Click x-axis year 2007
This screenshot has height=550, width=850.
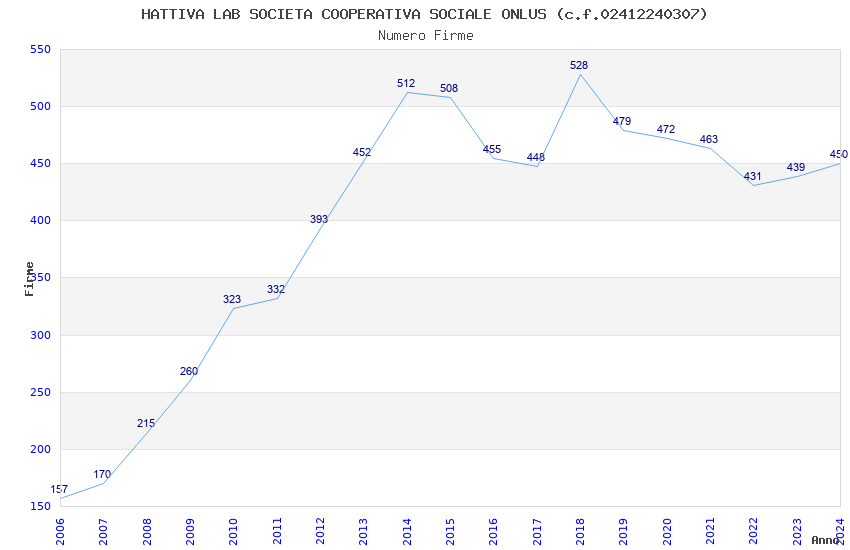coord(103,531)
